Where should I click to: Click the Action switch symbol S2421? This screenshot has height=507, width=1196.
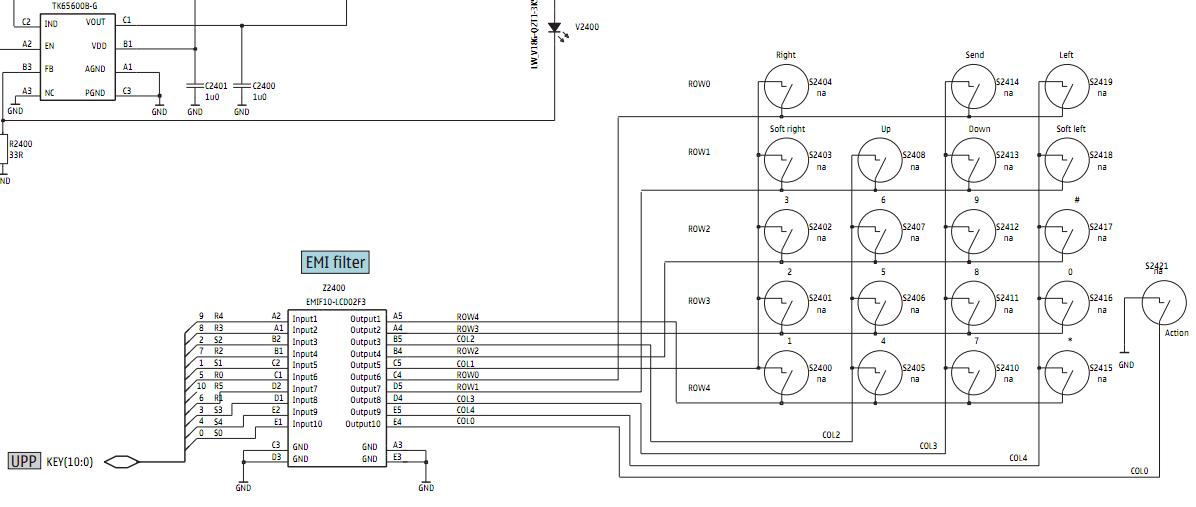coord(1165,303)
